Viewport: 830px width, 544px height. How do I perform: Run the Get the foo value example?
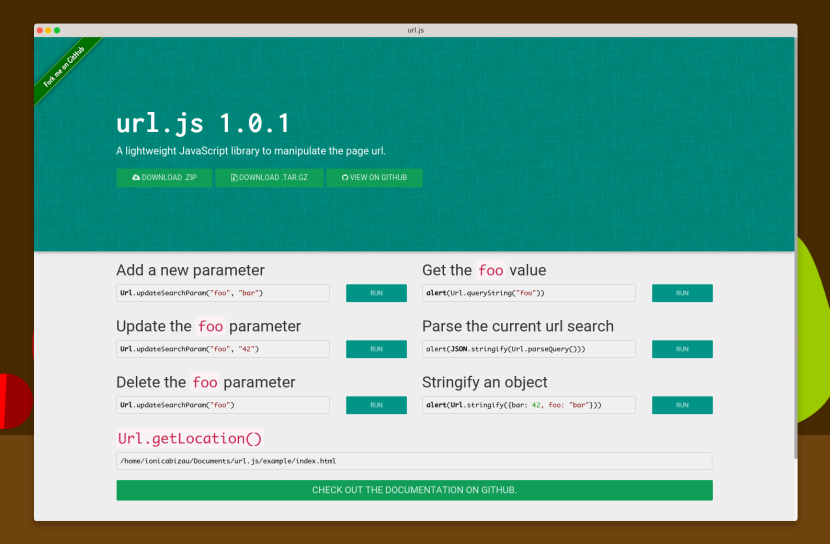[682, 293]
